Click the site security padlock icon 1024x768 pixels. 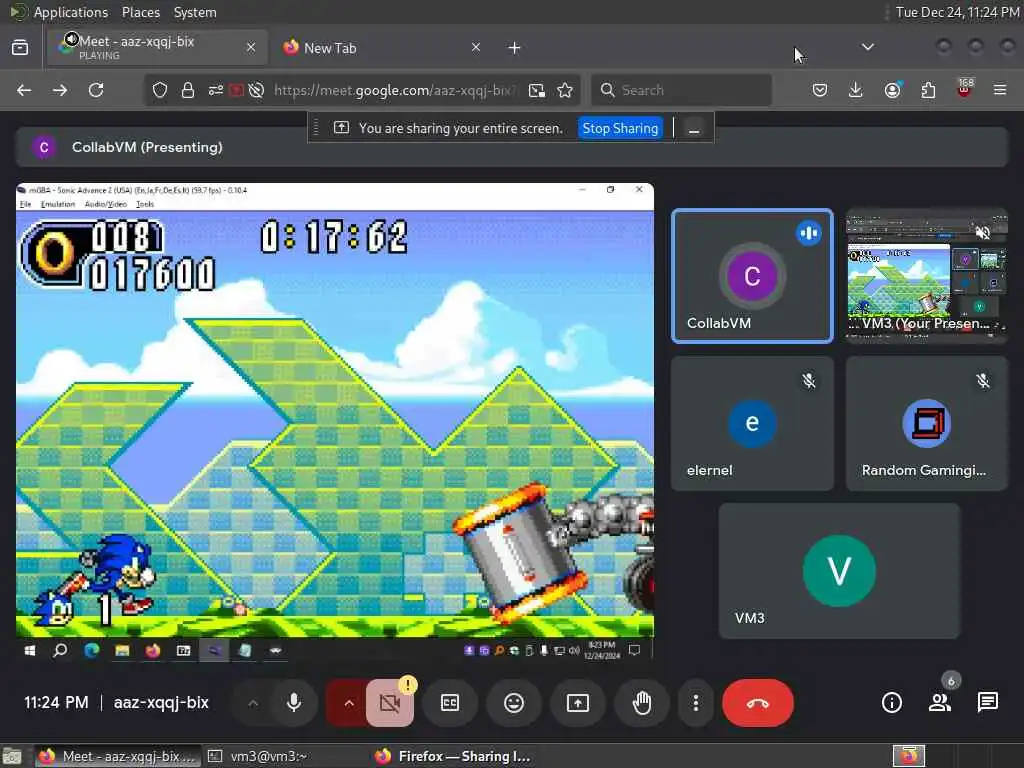(187, 90)
